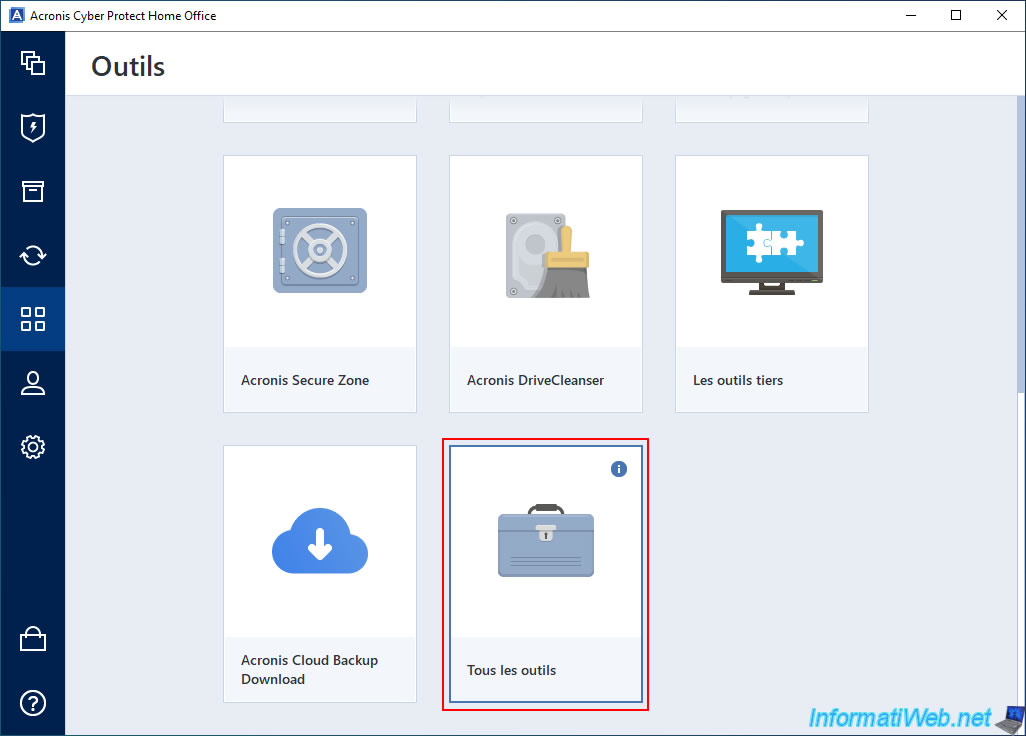Select the Tools grid icon in the sidebar

tap(33, 319)
